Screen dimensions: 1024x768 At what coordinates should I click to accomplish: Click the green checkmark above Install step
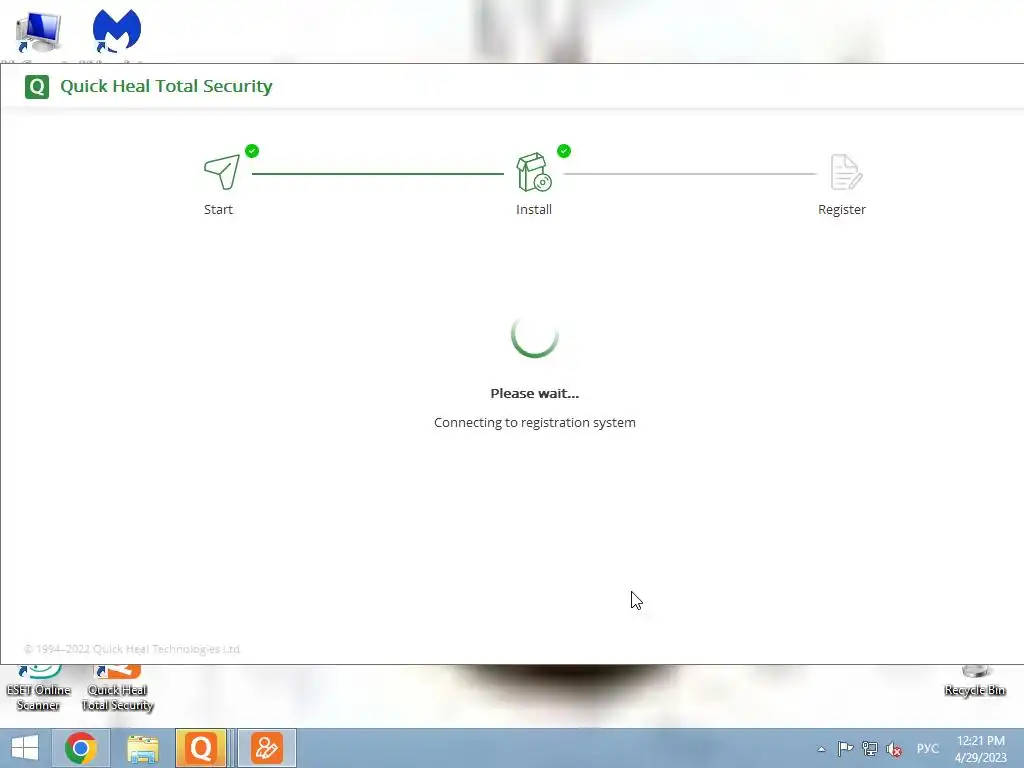click(564, 151)
